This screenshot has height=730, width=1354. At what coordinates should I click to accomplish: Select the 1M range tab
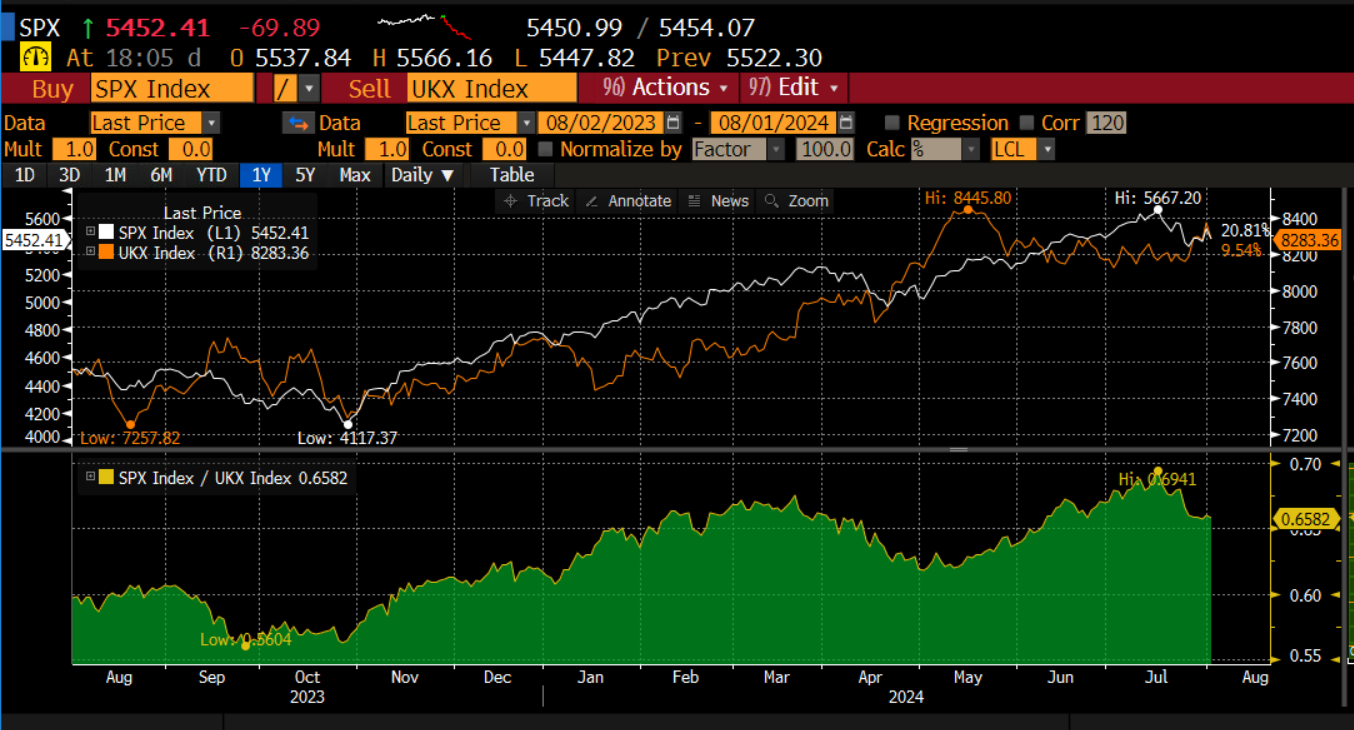[x=114, y=175]
